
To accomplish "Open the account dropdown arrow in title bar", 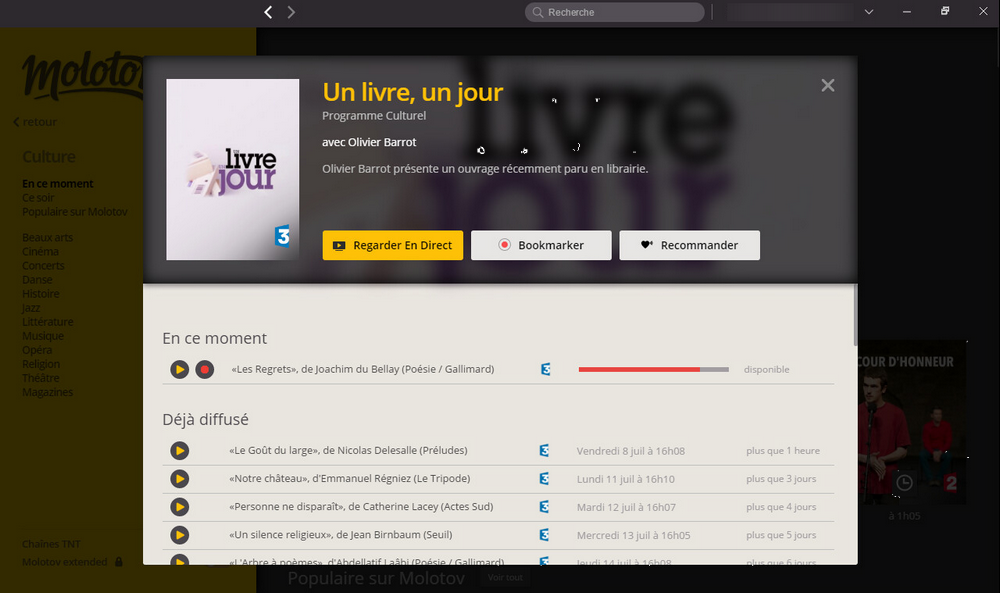I will pos(868,12).
